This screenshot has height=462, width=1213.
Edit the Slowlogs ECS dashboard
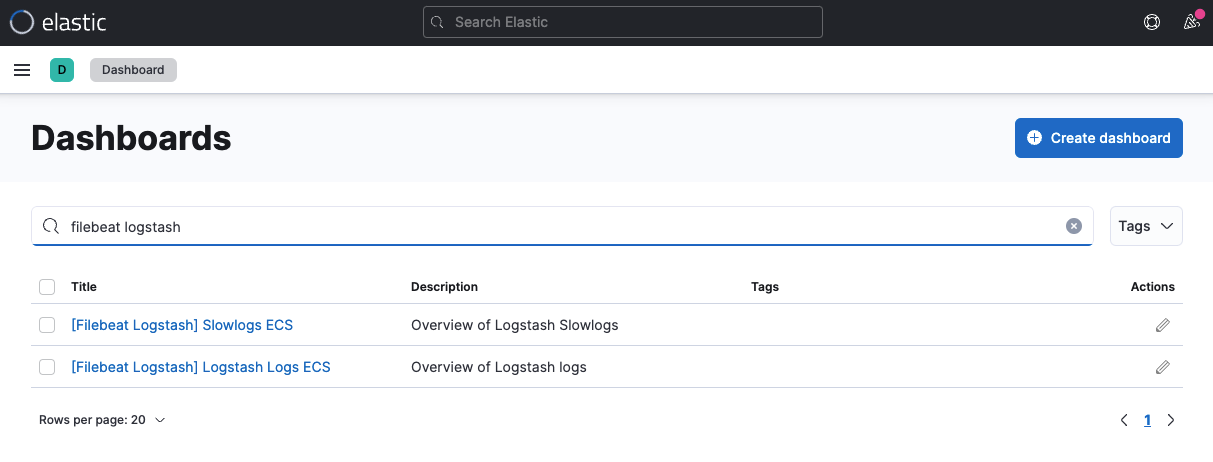[1162, 325]
